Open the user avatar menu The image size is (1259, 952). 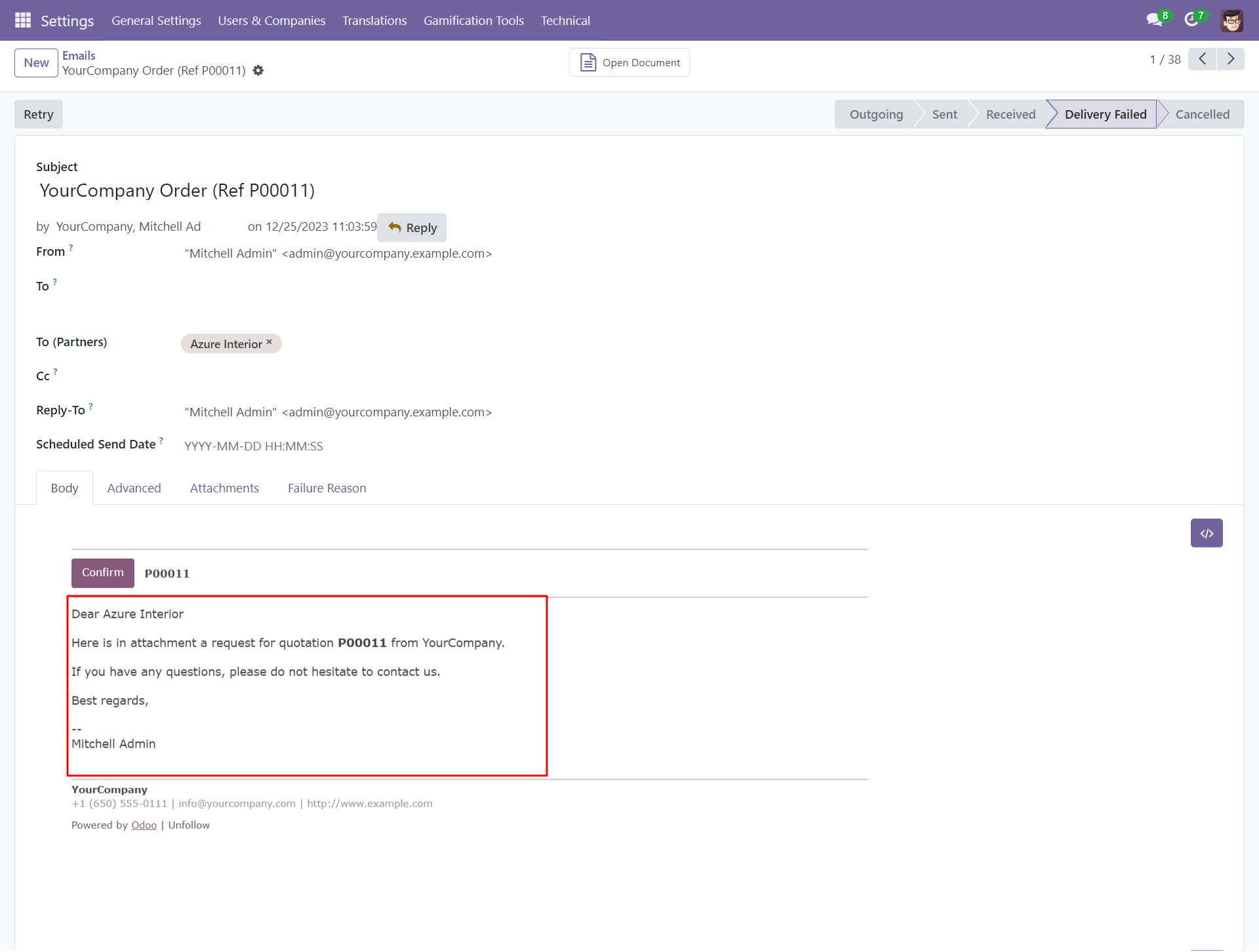click(1231, 20)
